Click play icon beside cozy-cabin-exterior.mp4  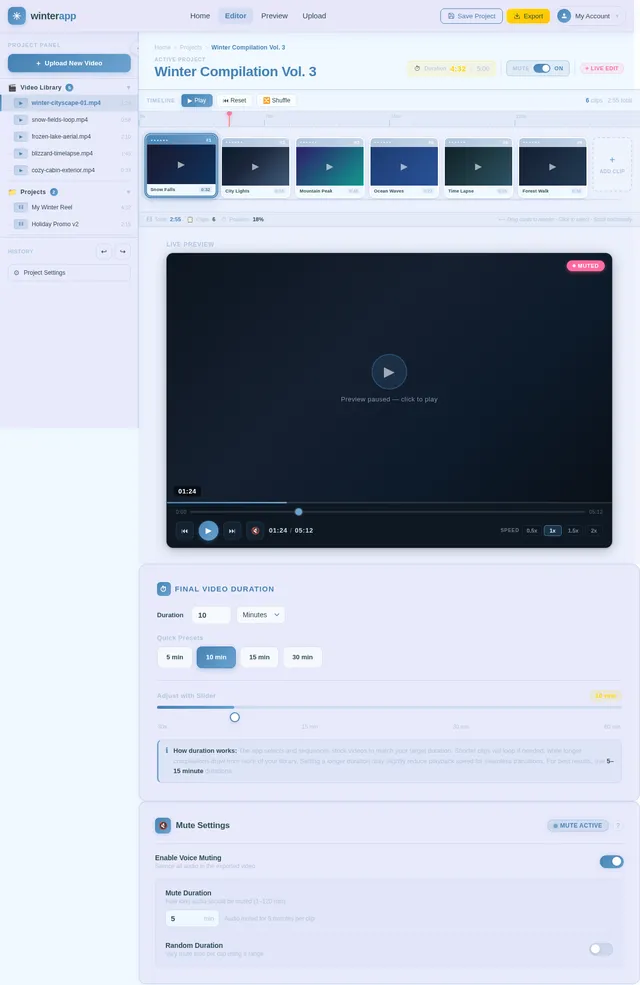21,170
